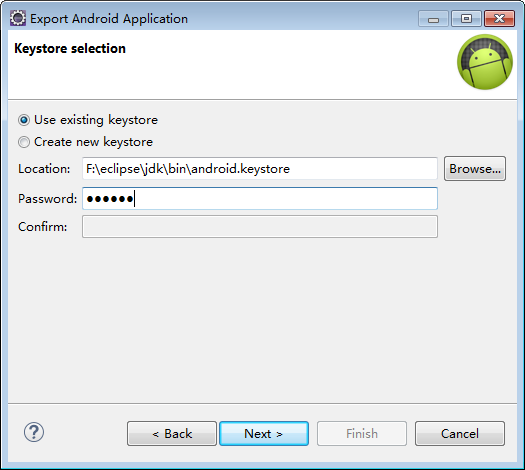525x470 pixels.
Task: Open the Browse... file chooser
Action: (475, 169)
